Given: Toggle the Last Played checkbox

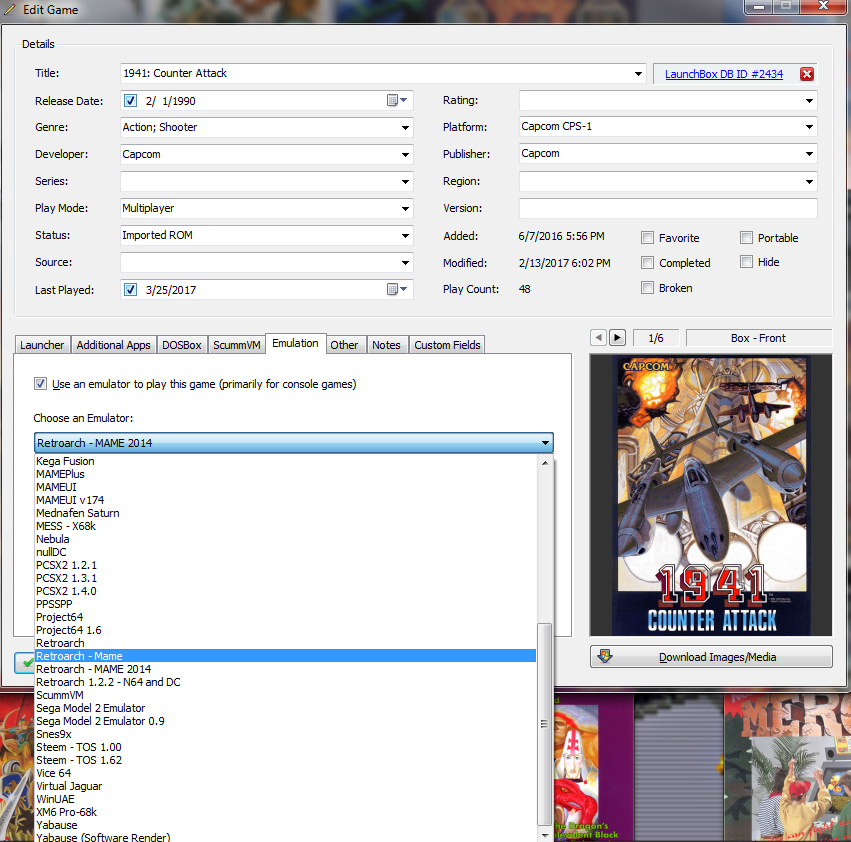Looking at the screenshot, I should tap(130, 289).
